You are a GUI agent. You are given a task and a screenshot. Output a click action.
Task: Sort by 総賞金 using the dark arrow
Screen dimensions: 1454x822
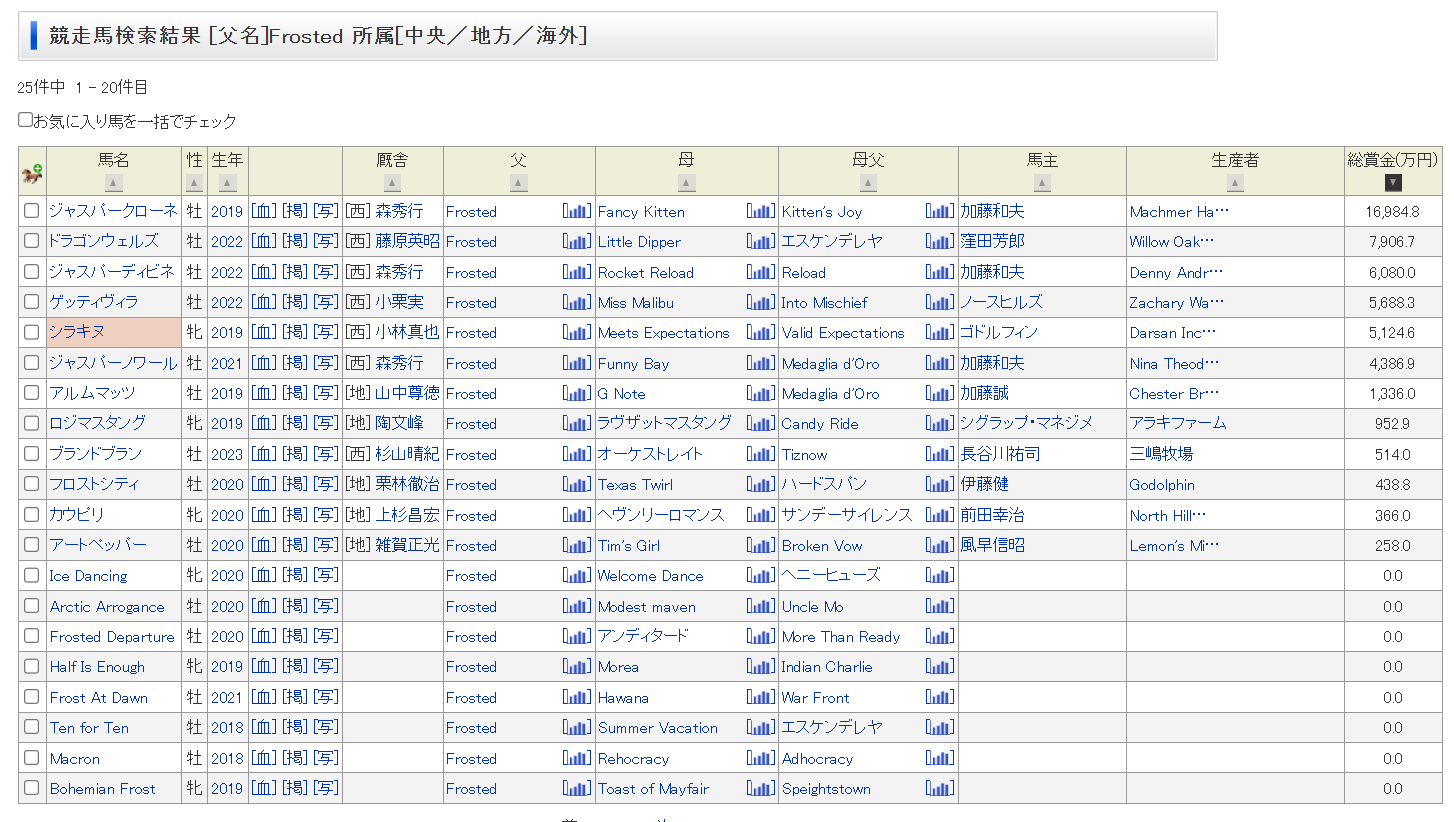[x=1393, y=183]
